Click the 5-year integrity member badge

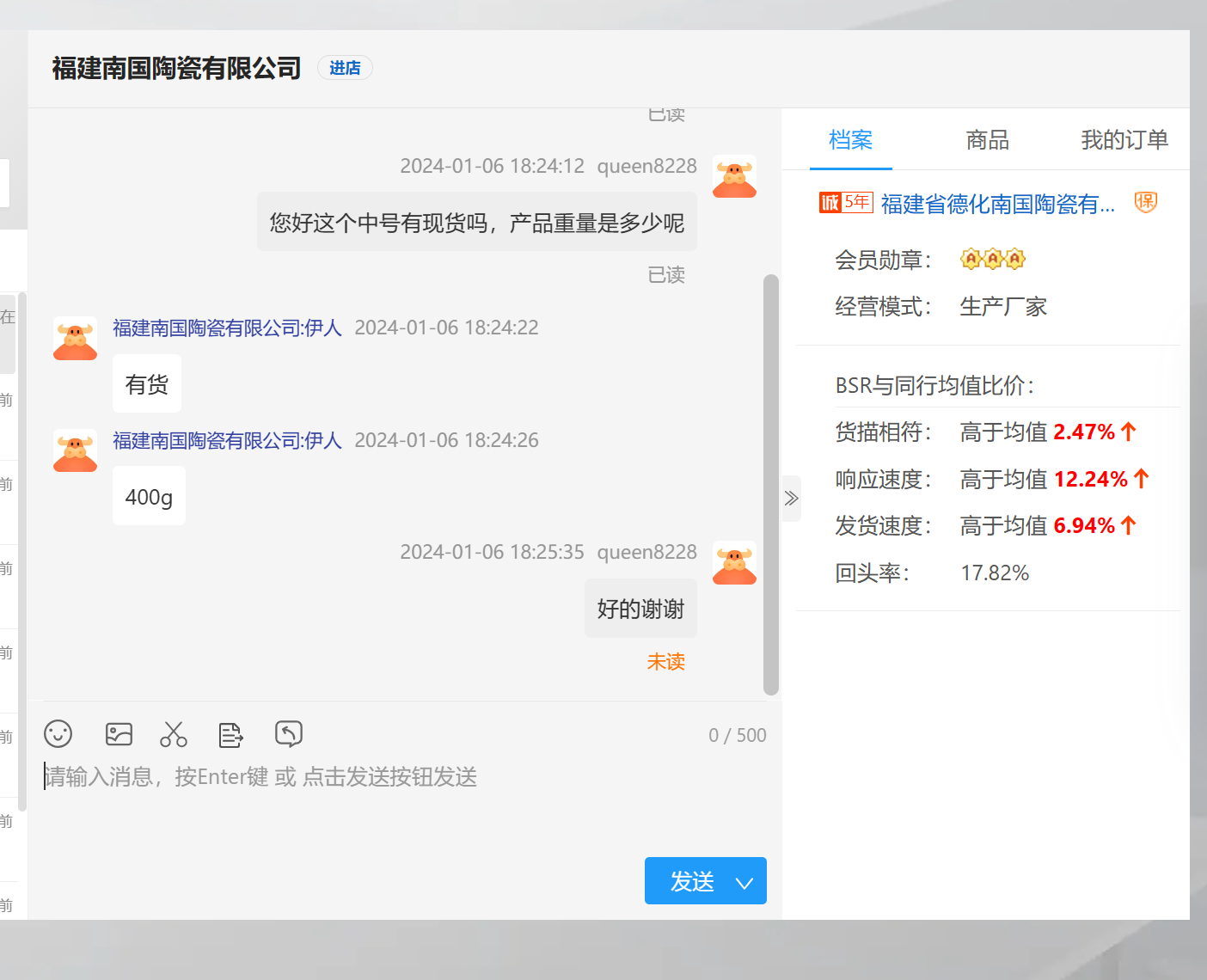[x=846, y=203]
